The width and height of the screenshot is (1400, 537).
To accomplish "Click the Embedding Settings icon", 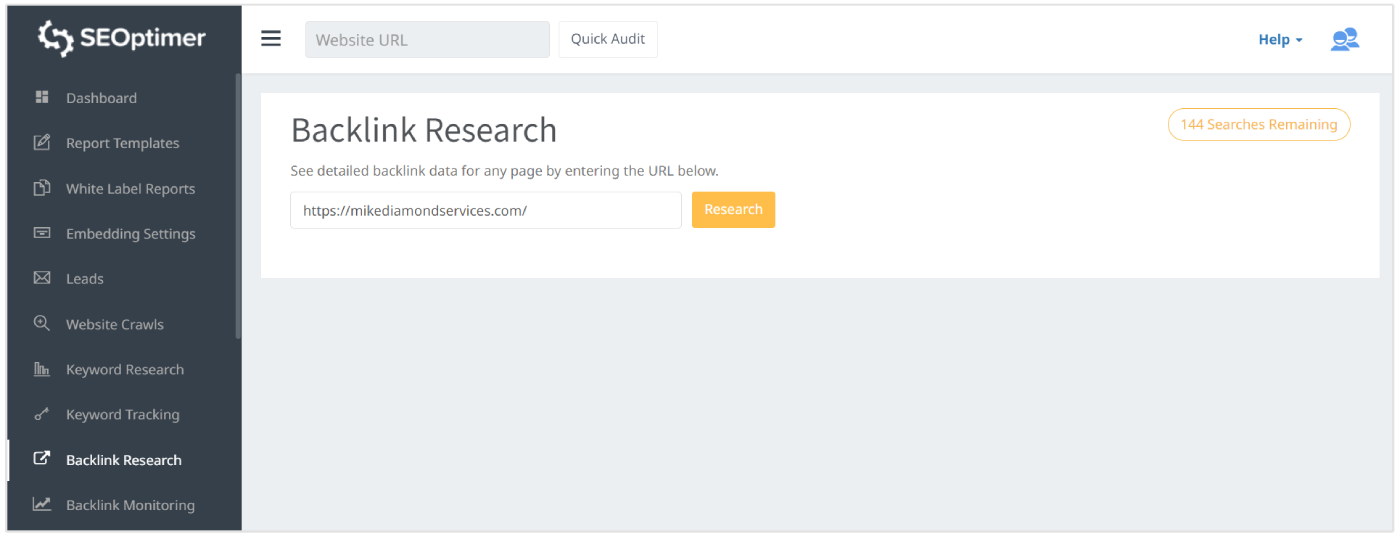I will (x=42, y=233).
